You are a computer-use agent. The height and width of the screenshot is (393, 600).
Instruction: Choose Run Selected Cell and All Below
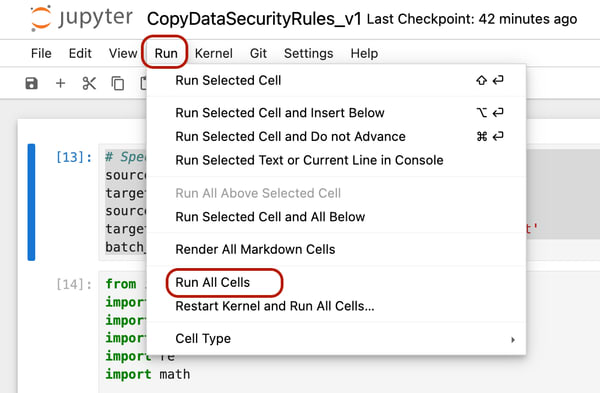tap(336, 217)
